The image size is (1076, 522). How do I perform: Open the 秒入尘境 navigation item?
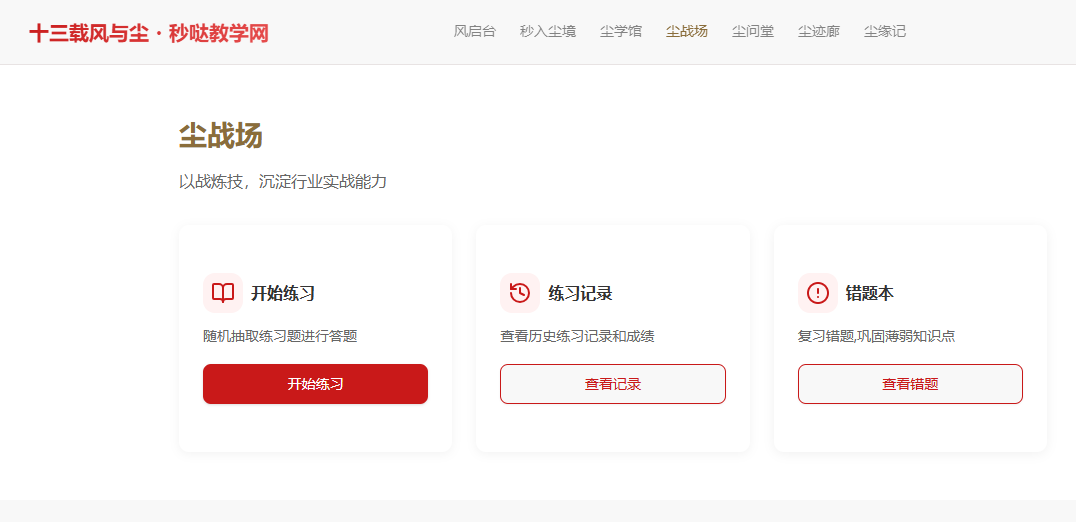(x=548, y=31)
